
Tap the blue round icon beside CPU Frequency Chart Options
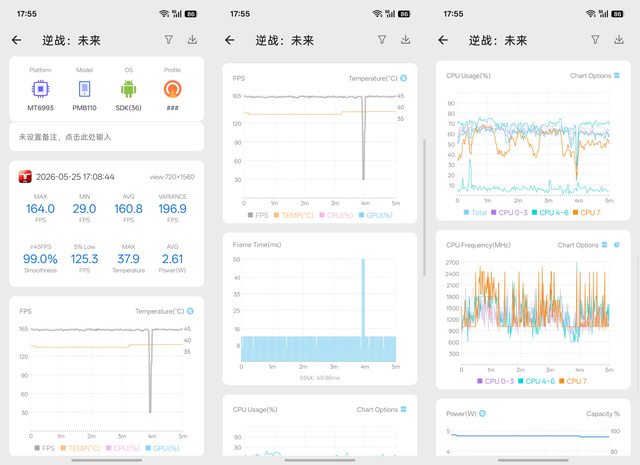point(617,245)
